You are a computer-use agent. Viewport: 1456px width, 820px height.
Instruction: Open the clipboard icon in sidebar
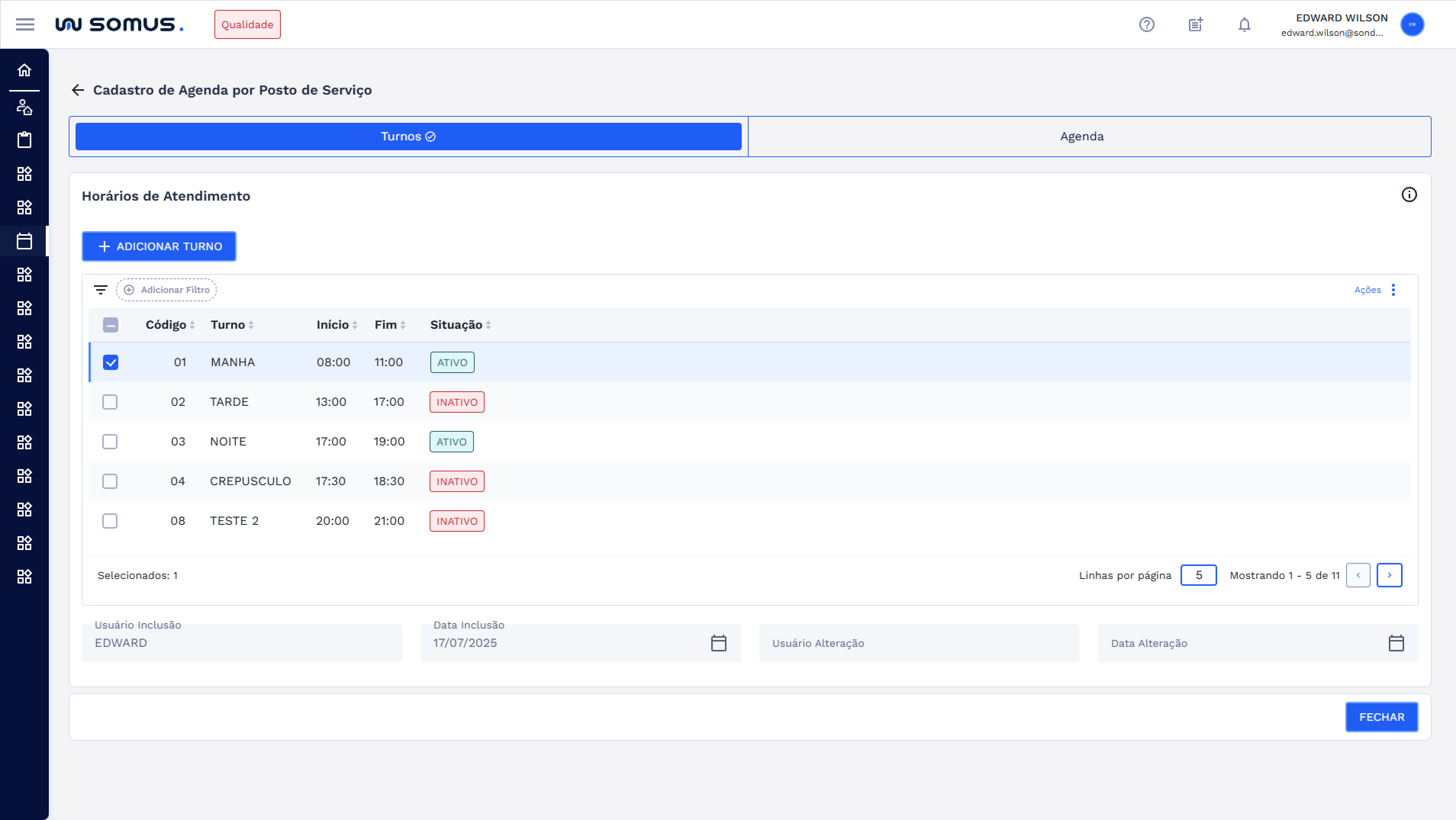tap(24, 140)
